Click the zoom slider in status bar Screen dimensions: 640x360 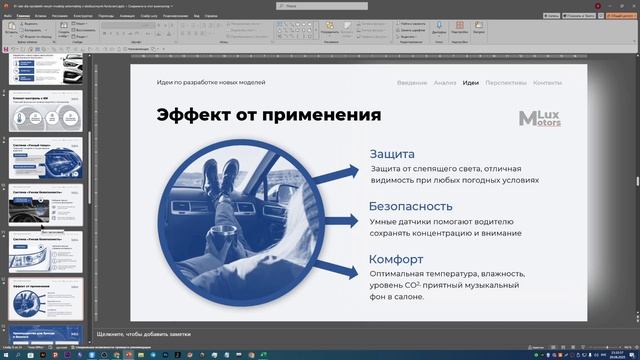point(607,347)
